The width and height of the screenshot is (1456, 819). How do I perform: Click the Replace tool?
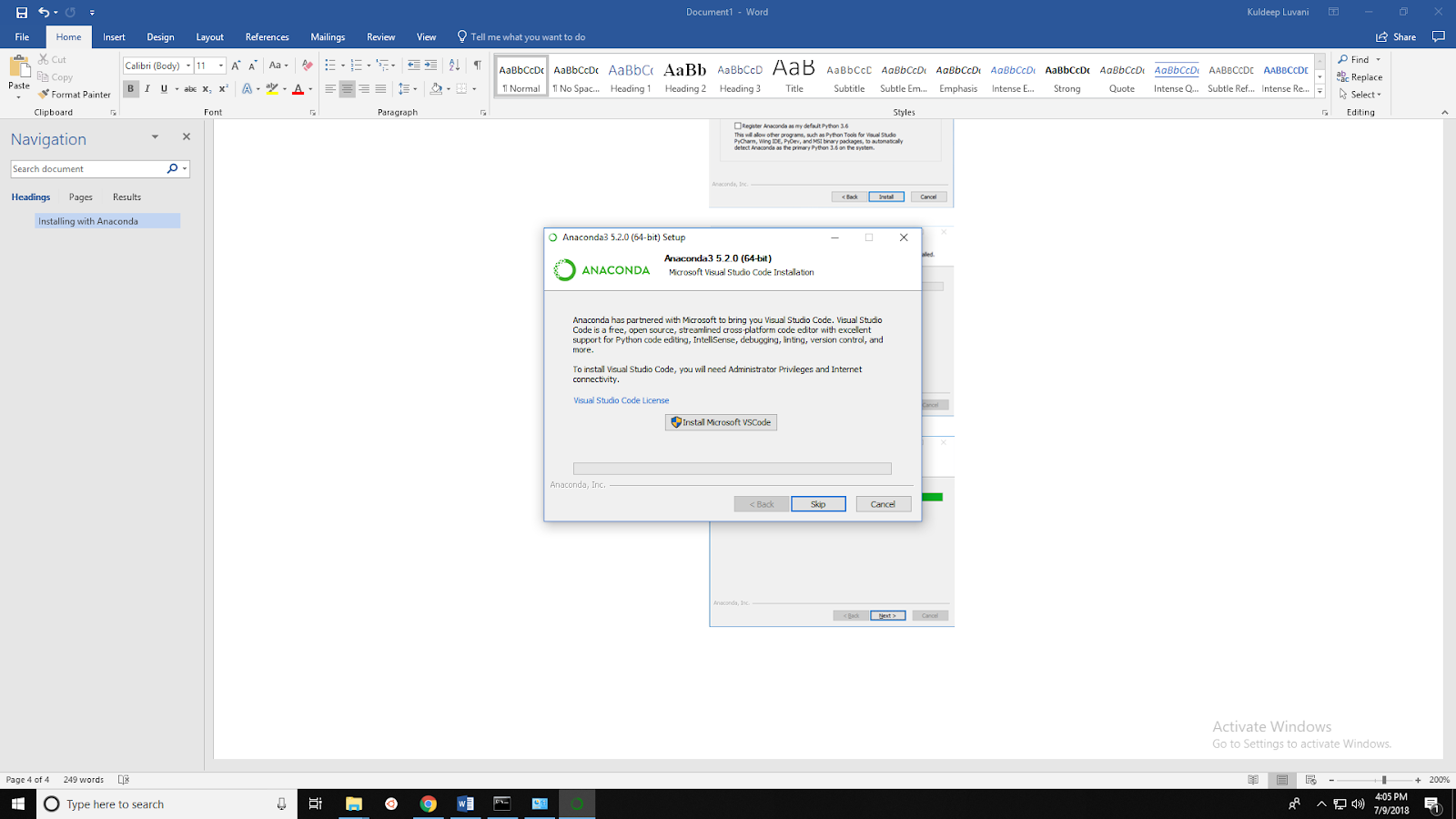point(1360,77)
